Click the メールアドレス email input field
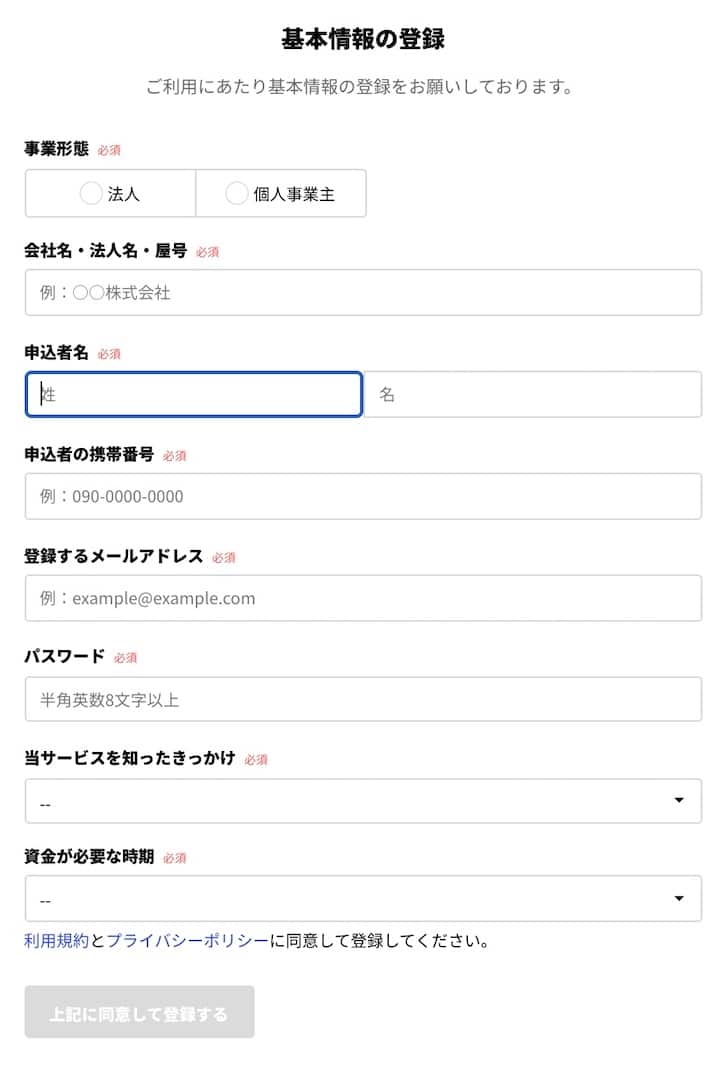 pyautogui.click(x=363, y=599)
